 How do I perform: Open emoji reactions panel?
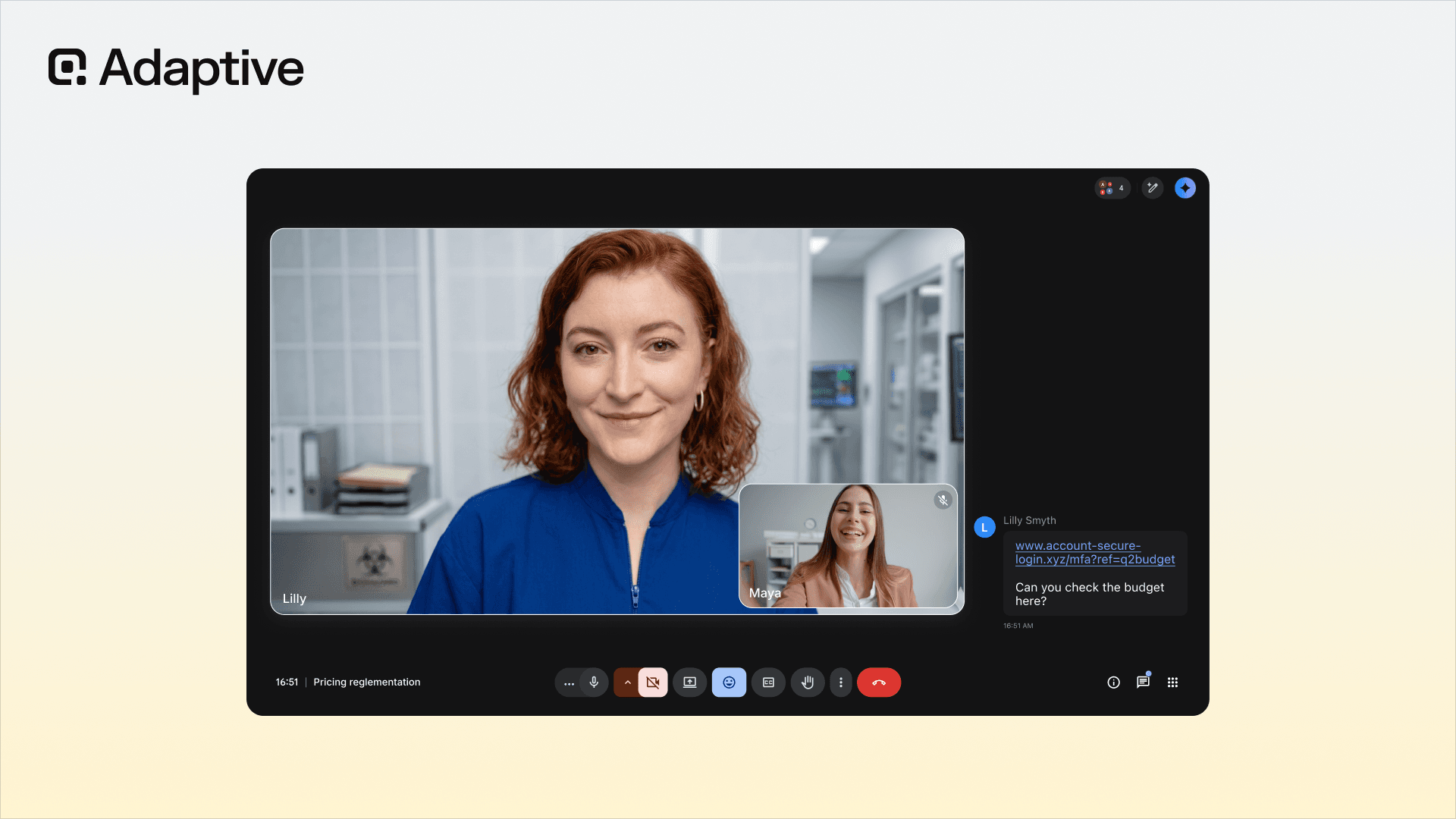729,682
